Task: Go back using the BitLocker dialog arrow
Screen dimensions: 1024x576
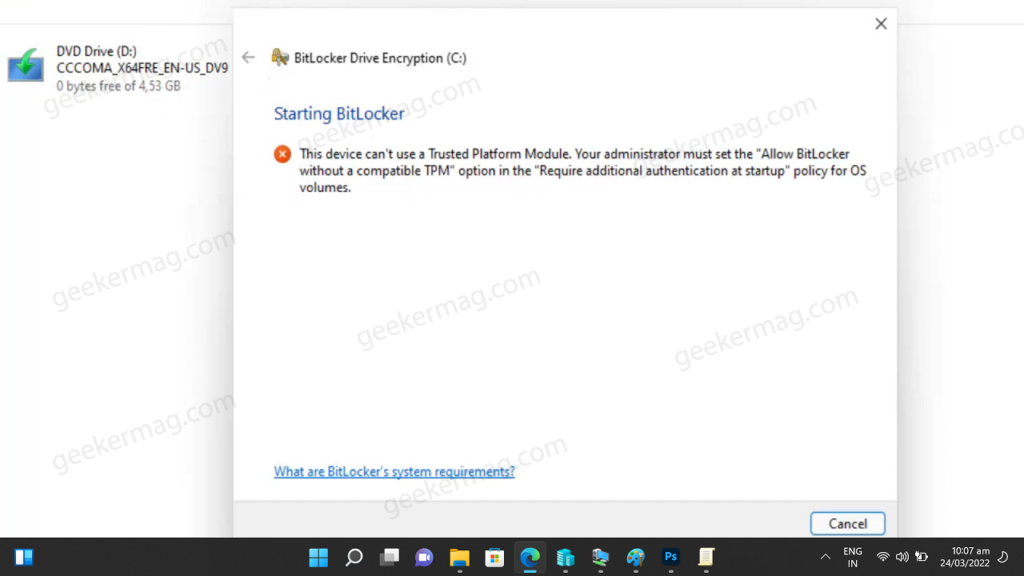Action: [x=248, y=57]
